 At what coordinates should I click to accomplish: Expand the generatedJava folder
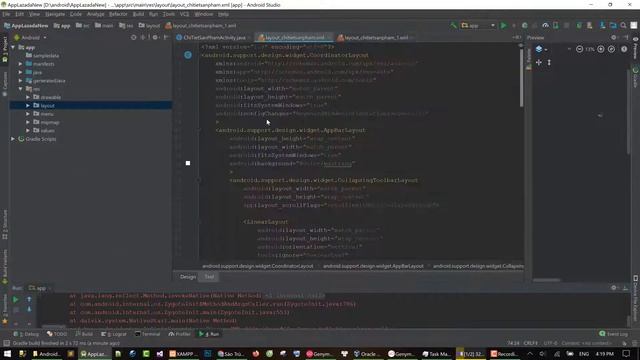[20, 81]
